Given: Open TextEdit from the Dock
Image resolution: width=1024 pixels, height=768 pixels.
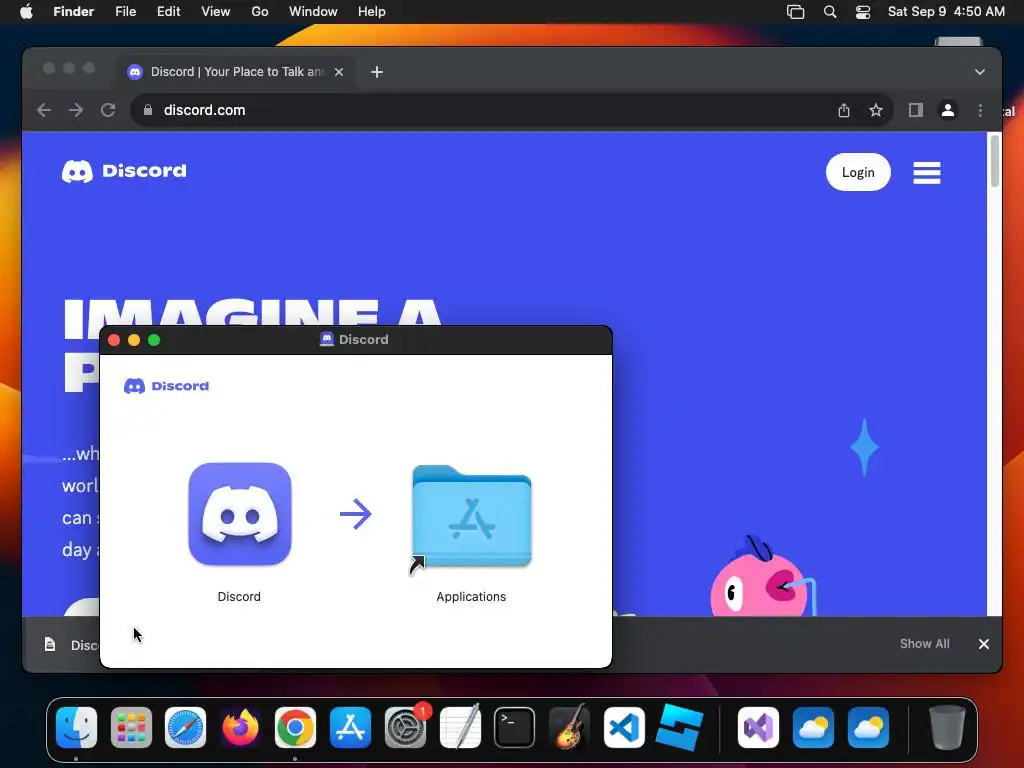Looking at the screenshot, I should pos(460,727).
